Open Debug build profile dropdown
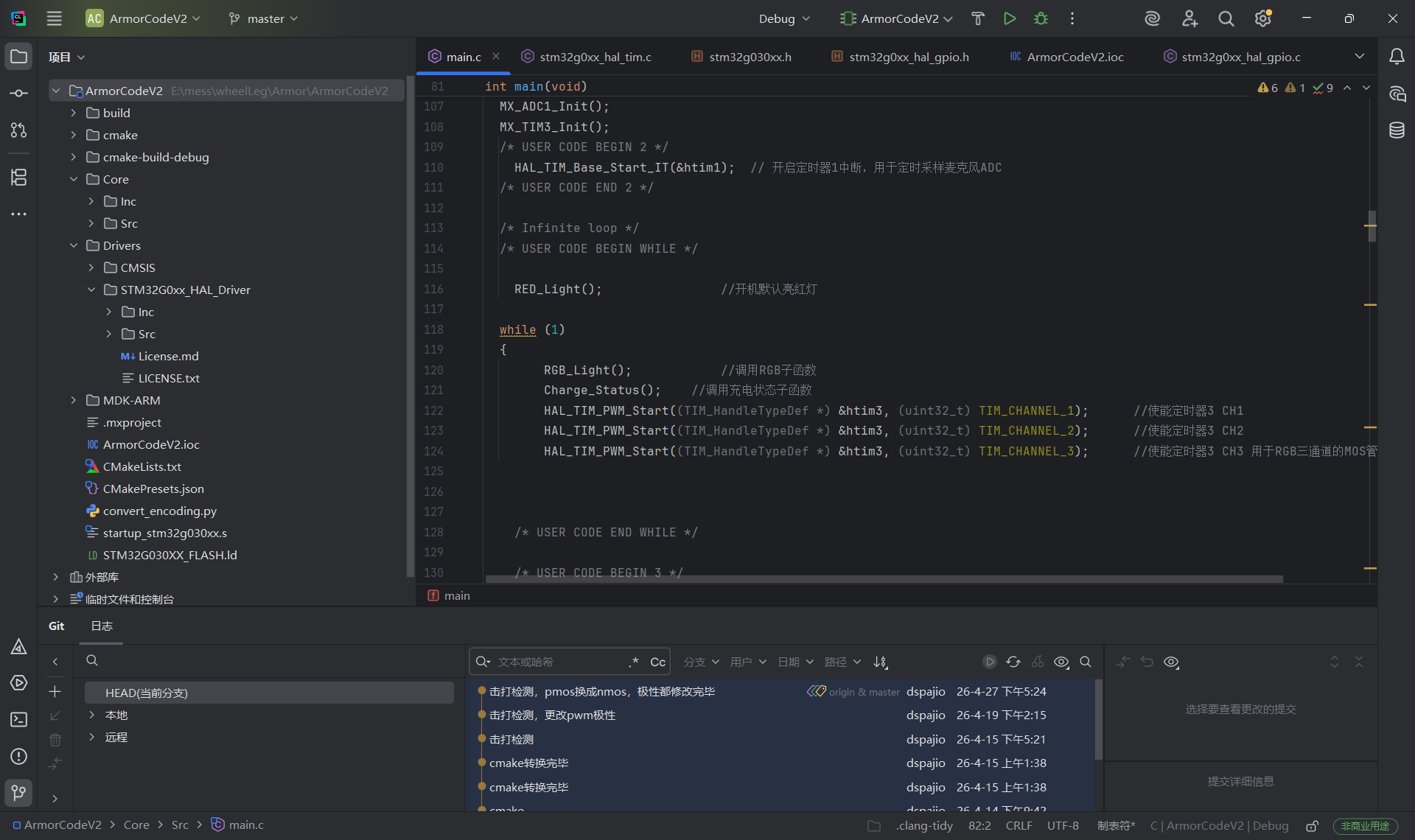1415x840 pixels. (784, 18)
